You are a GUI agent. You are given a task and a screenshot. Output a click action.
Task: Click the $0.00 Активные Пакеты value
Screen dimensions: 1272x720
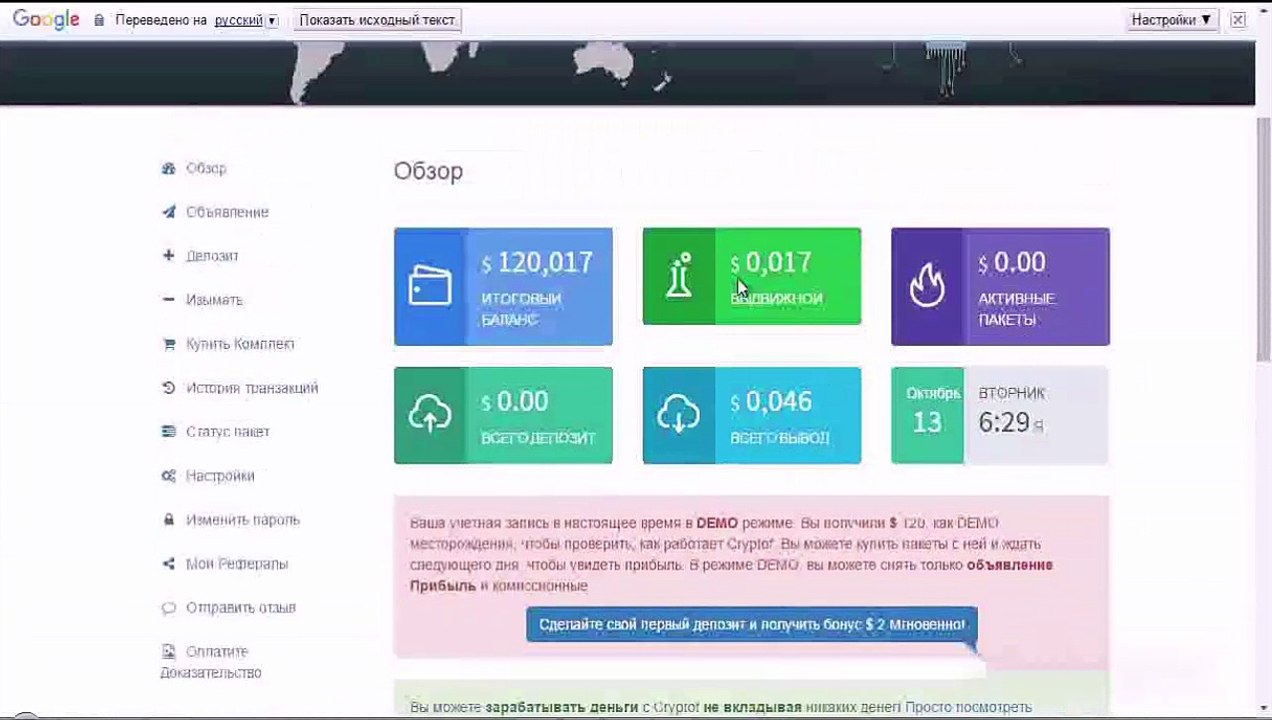(x=1012, y=263)
